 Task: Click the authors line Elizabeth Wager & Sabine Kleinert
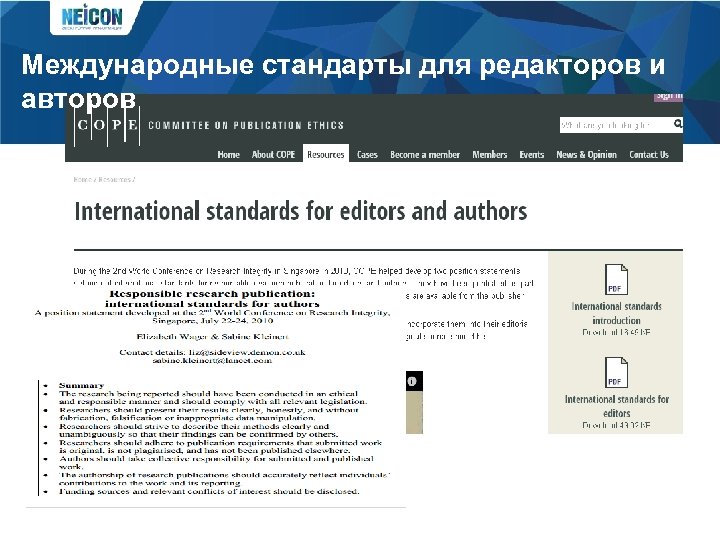click(212, 337)
